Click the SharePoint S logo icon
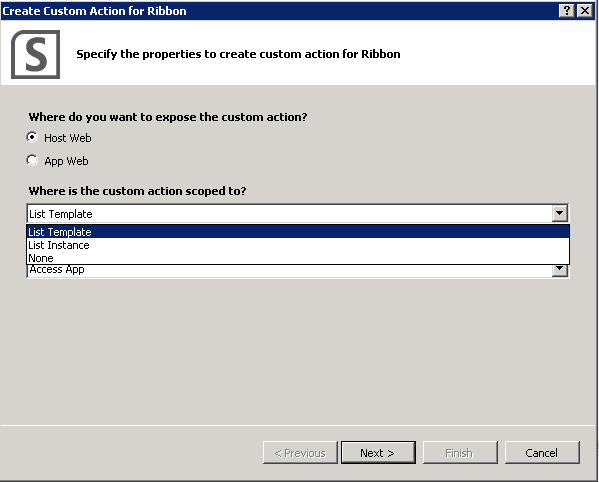This screenshot has width=599, height=482. pos(36,54)
